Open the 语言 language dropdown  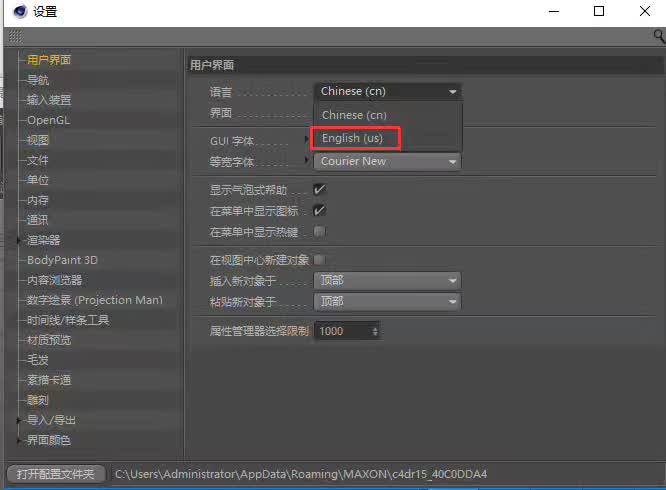(x=388, y=91)
